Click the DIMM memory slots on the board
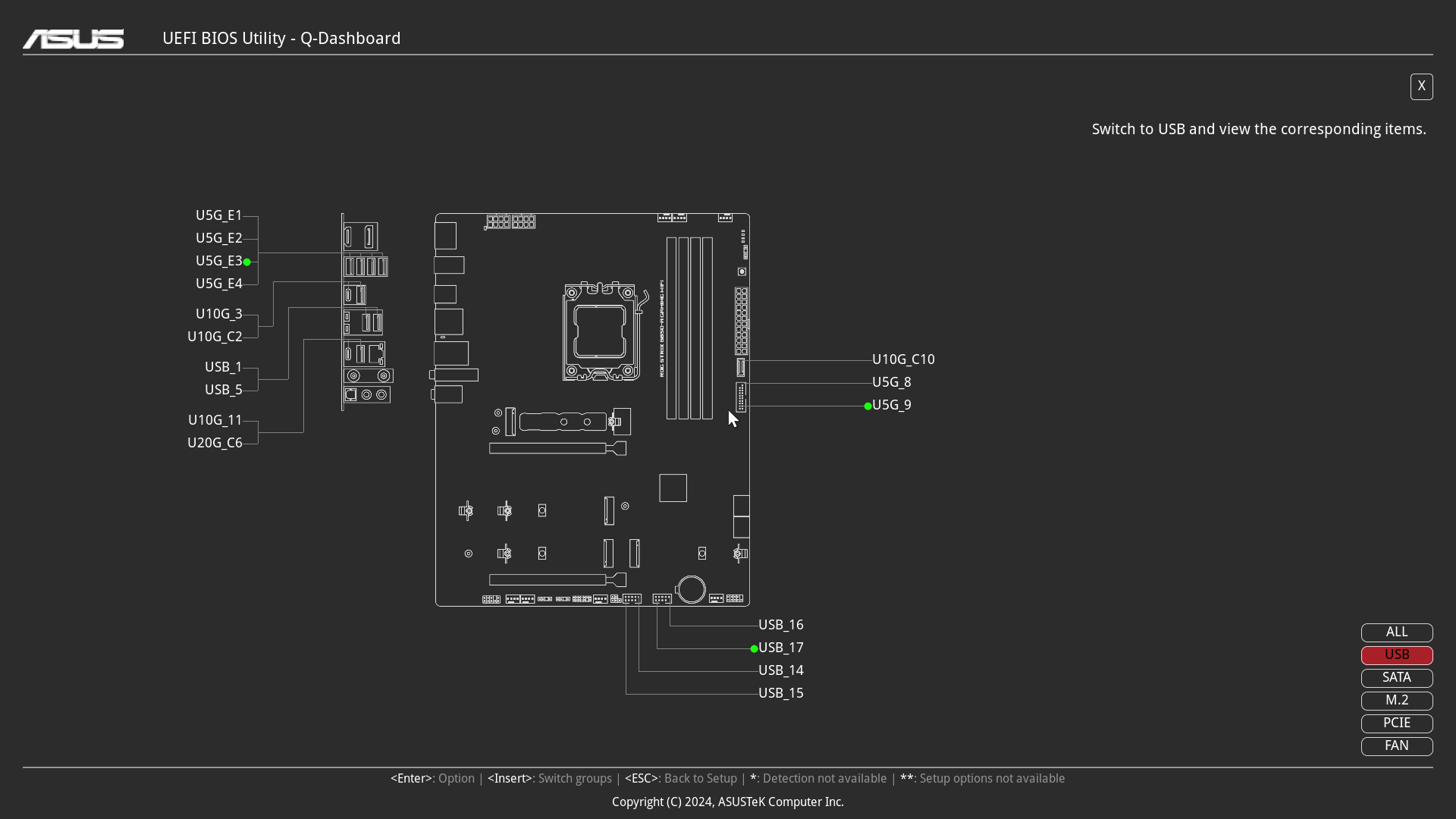 pos(689,328)
